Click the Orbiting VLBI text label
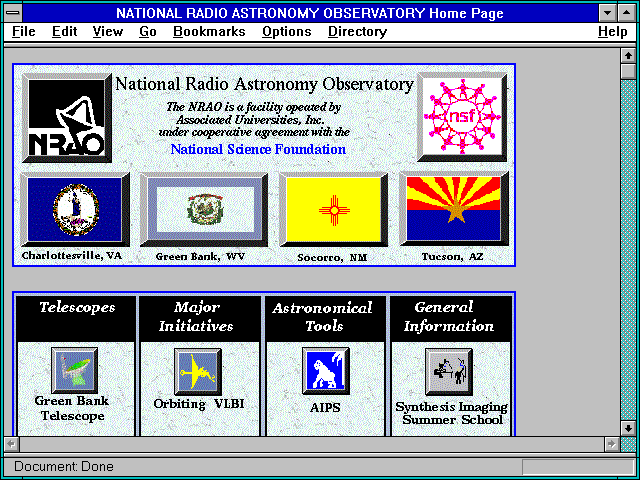Image resolution: width=640 pixels, height=480 pixels. click(x=199, y=404)
